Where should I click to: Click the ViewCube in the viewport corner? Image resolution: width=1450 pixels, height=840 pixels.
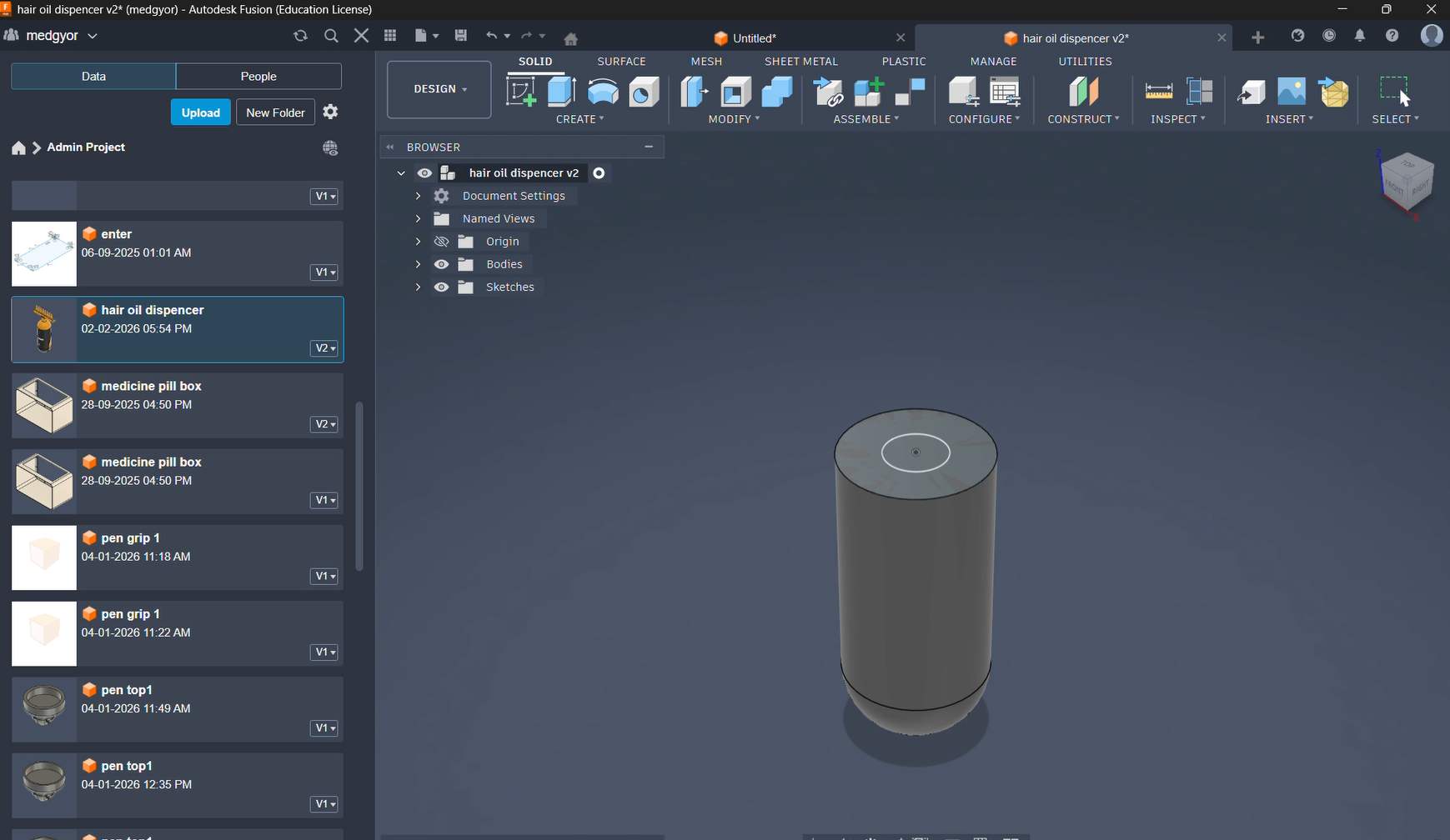1407,181
